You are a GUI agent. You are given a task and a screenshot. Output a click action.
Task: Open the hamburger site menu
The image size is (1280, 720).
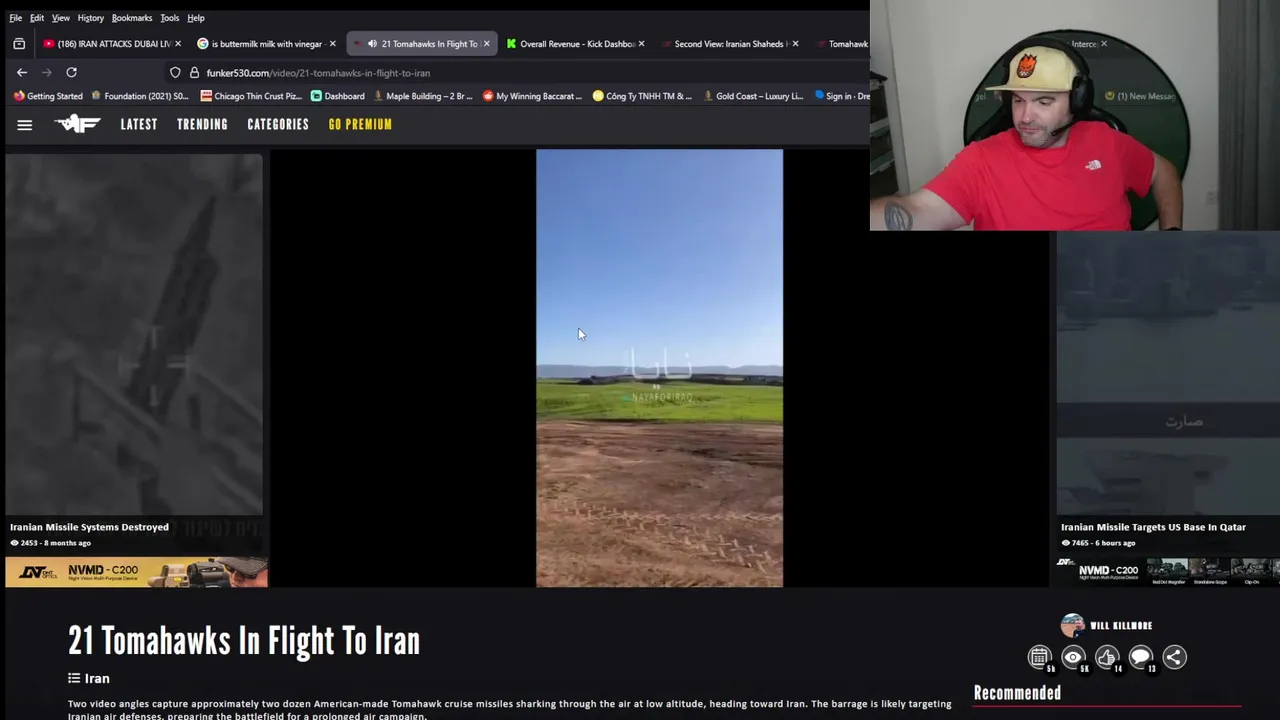point(25,125)
